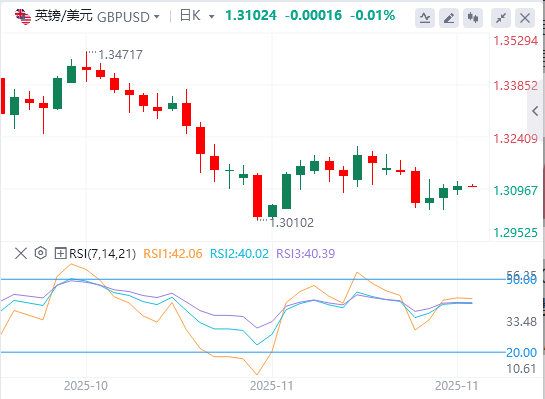This screenshot has height=399, width=545.
Task: Open RSI settings hexagon icon
Action: click(41, 253)
